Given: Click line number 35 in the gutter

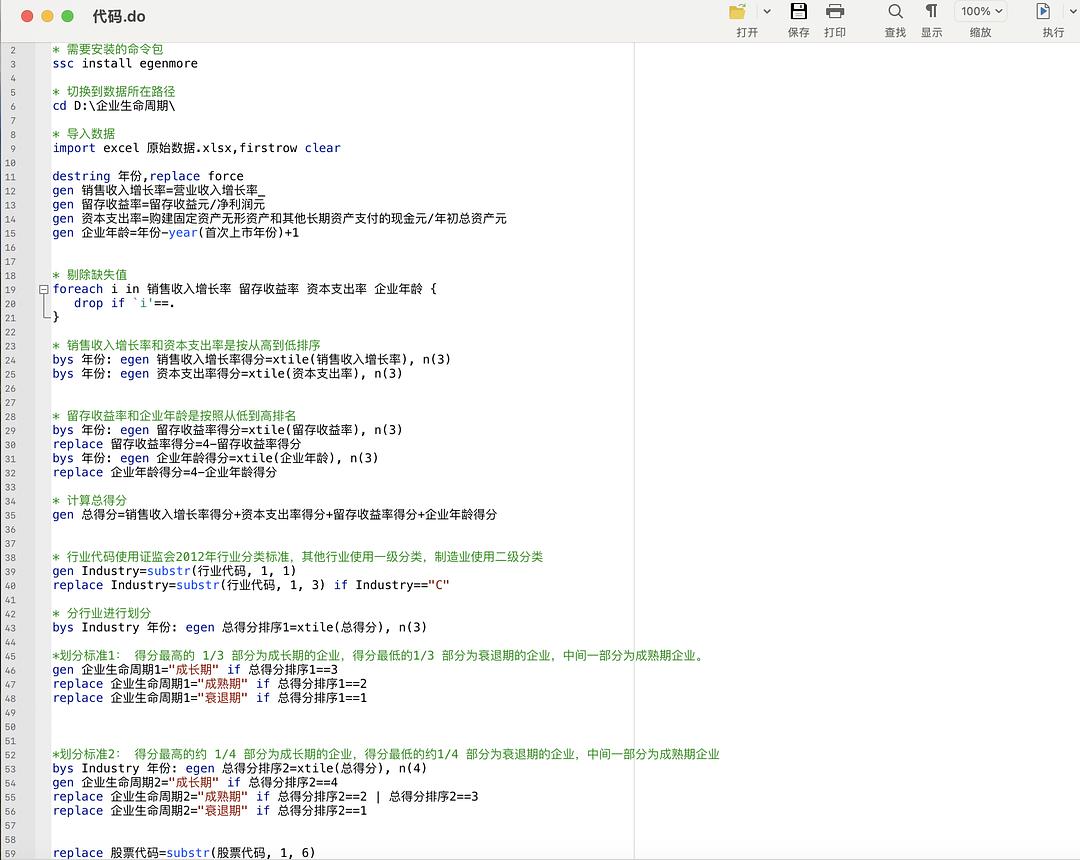Looking at the screenshot, I should (x=10, y=515).
